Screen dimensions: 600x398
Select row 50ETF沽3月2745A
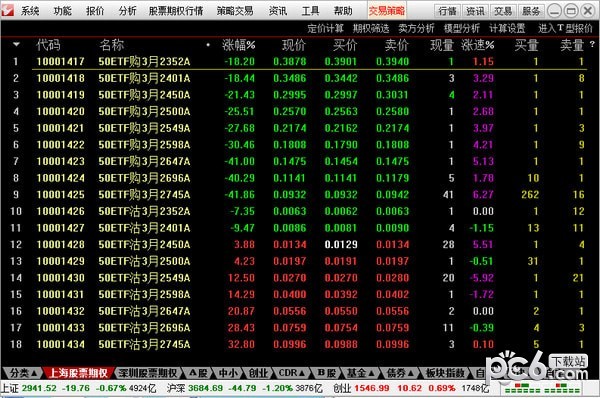click(x=300, y=344)
